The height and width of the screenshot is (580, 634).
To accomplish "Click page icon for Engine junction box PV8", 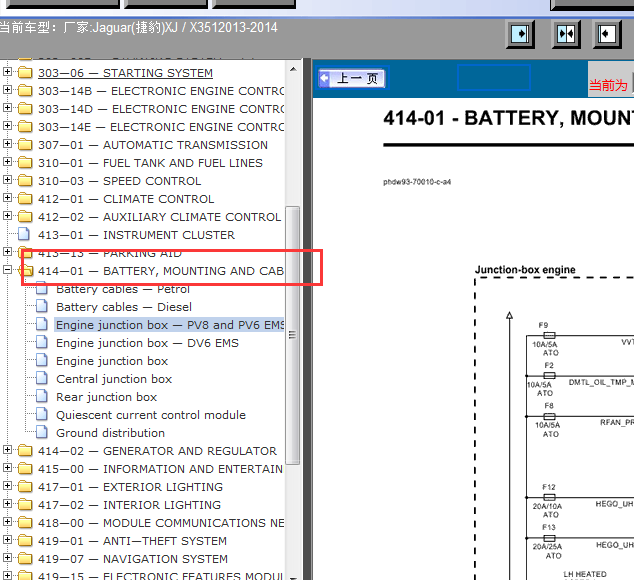I will point(42,324).
